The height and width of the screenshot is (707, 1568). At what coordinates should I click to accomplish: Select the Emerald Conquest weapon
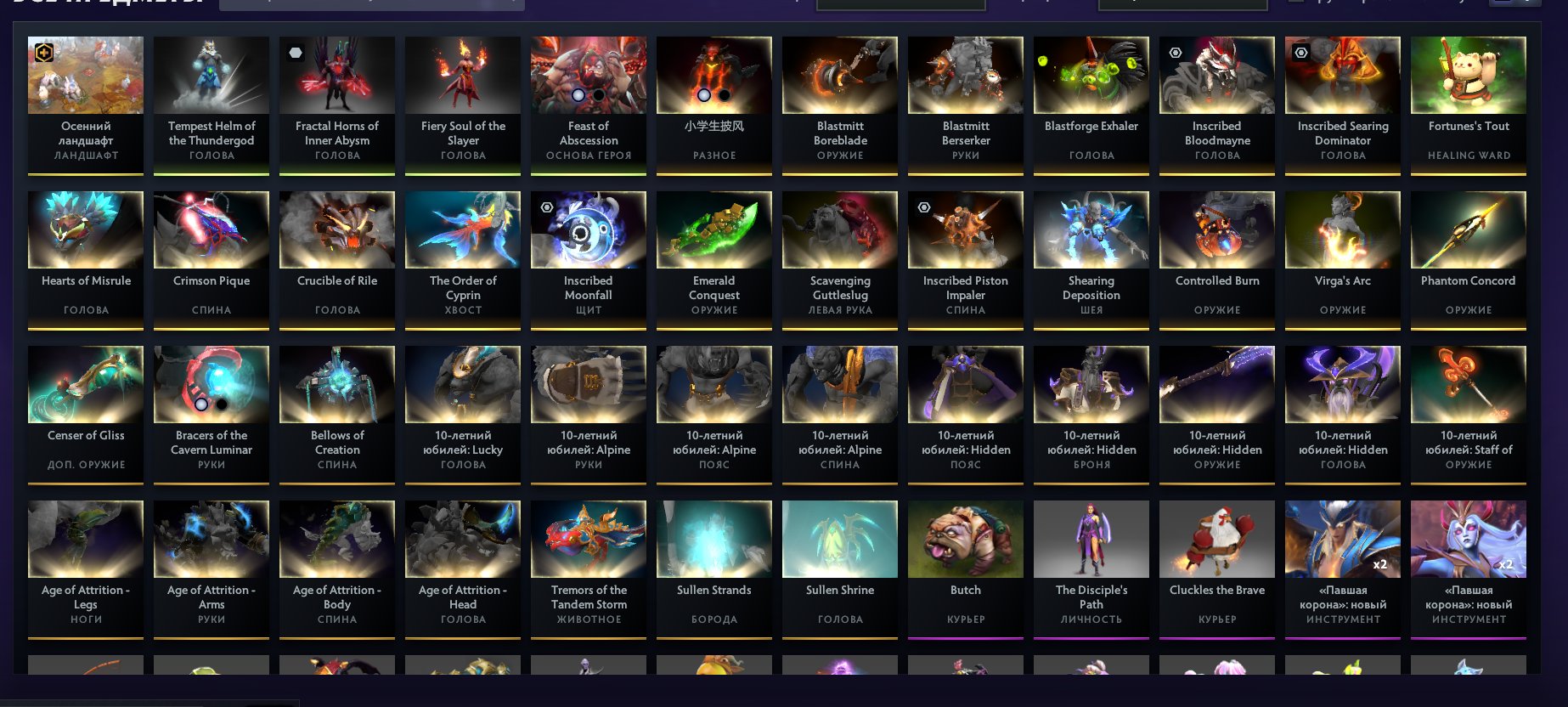[713, 260]
